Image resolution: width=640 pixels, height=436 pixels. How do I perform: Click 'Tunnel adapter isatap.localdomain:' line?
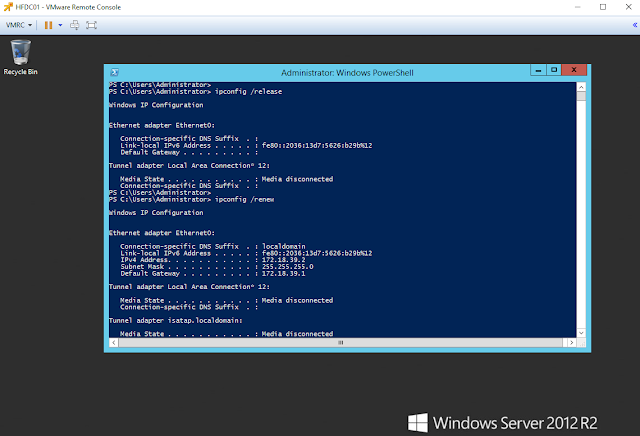pos(176,320)
